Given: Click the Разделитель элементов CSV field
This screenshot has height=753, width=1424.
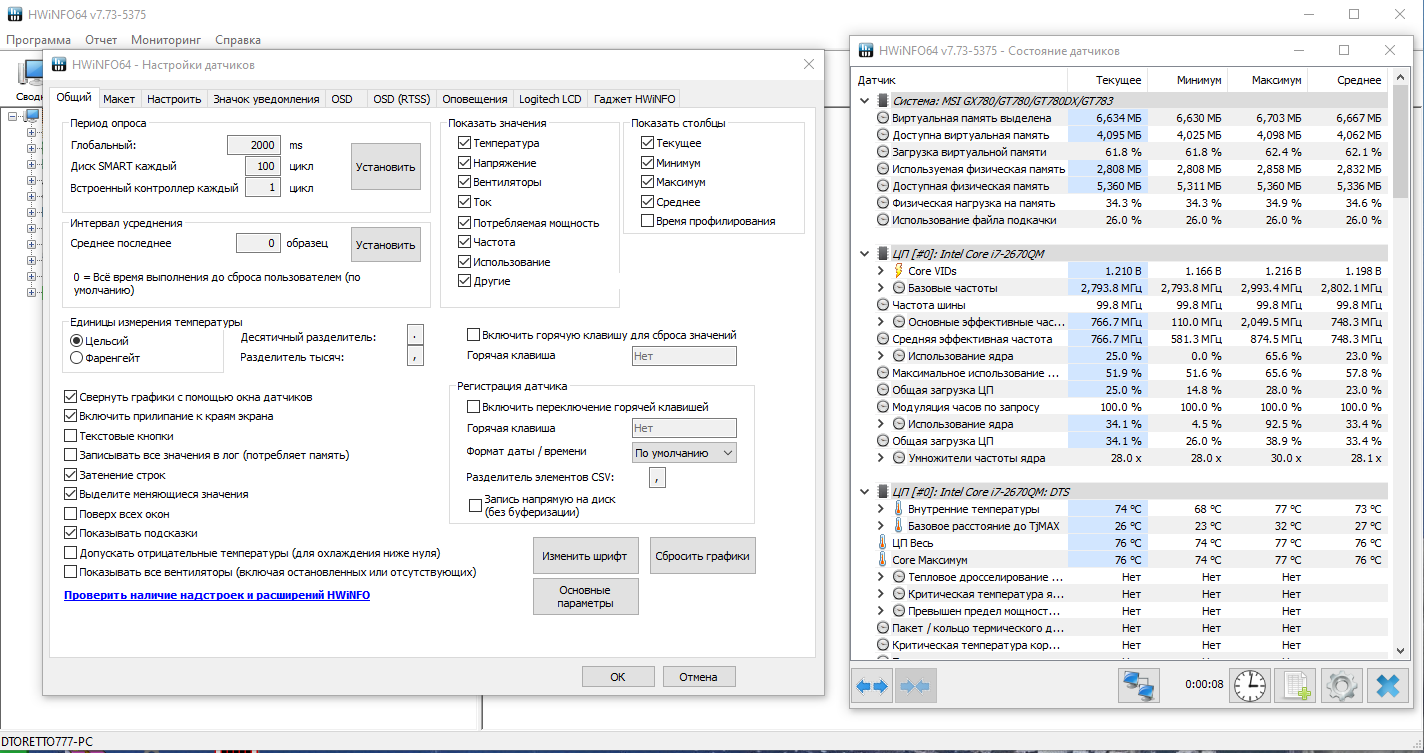Looking at the screenshot, I should [x=657, y=478].
